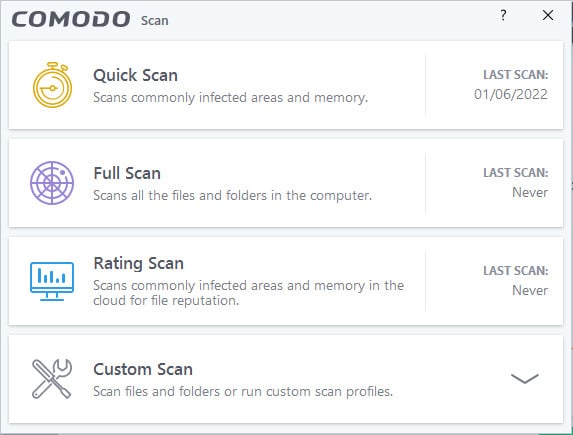Close the Comodo Scan window

pos(548,15)
